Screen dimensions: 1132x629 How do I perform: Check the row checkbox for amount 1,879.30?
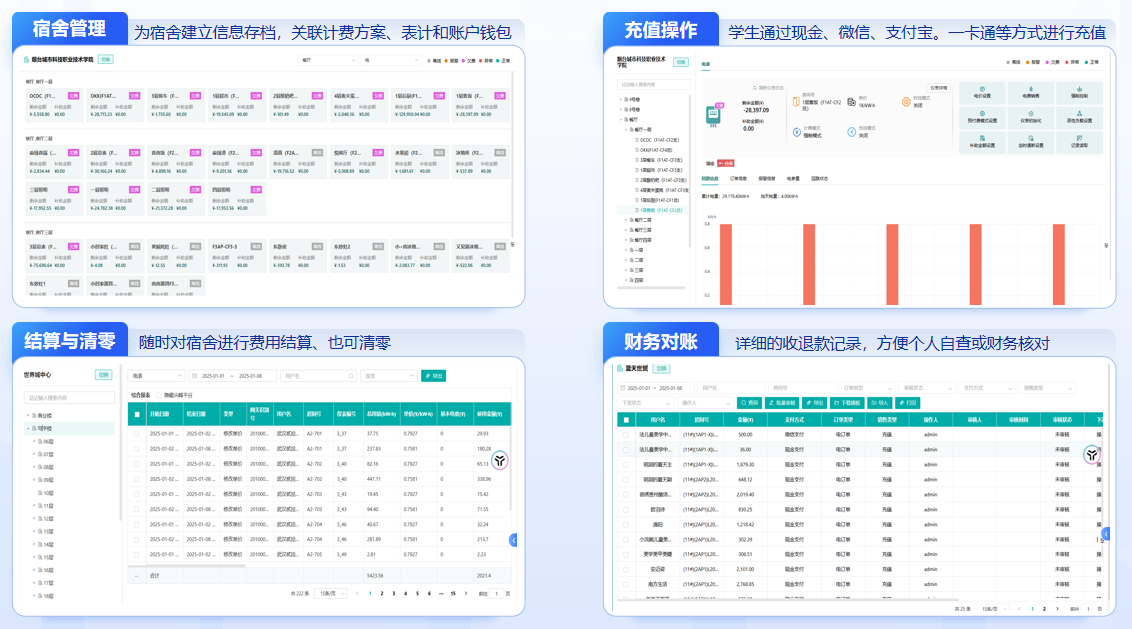point(626,464)
